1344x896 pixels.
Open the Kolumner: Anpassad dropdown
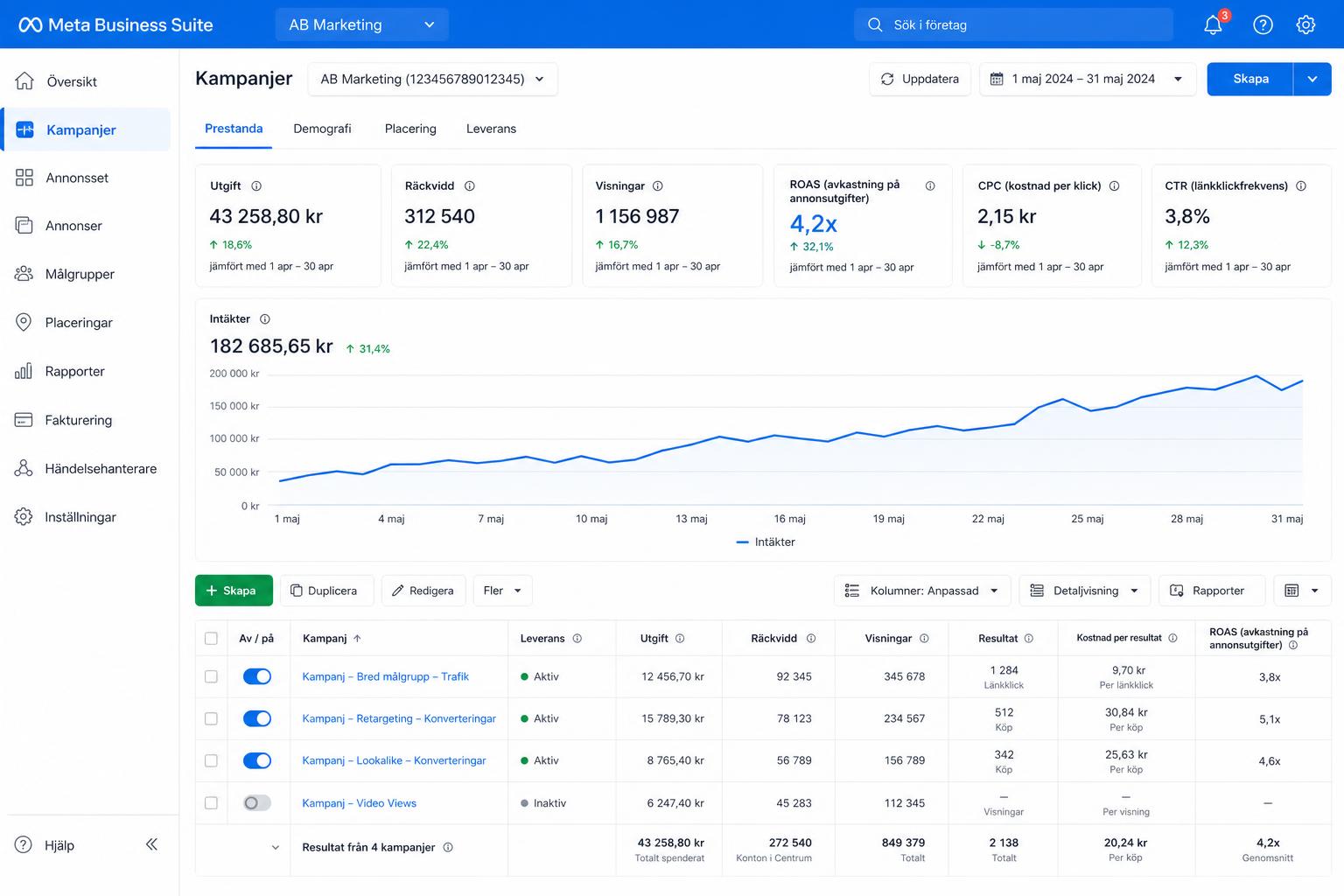[x=922, y=591]
